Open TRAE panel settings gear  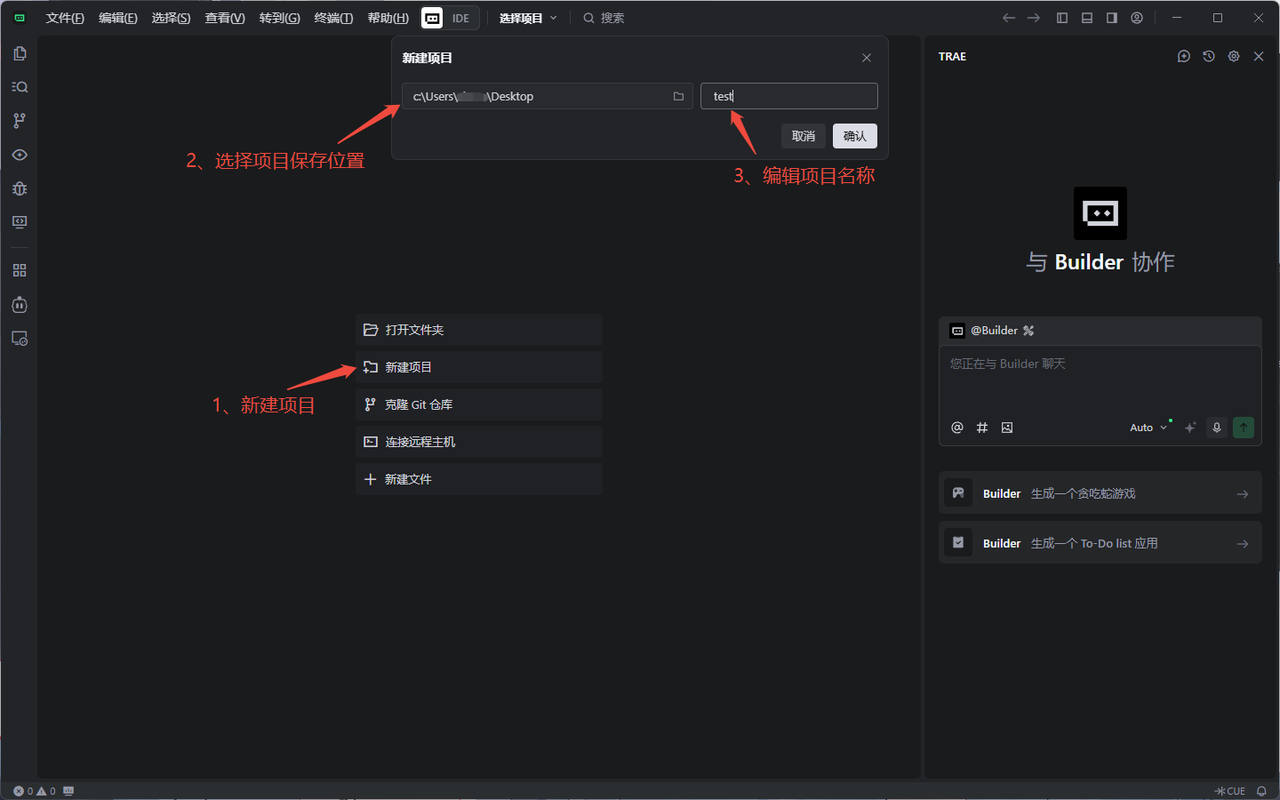[1234, 57]
